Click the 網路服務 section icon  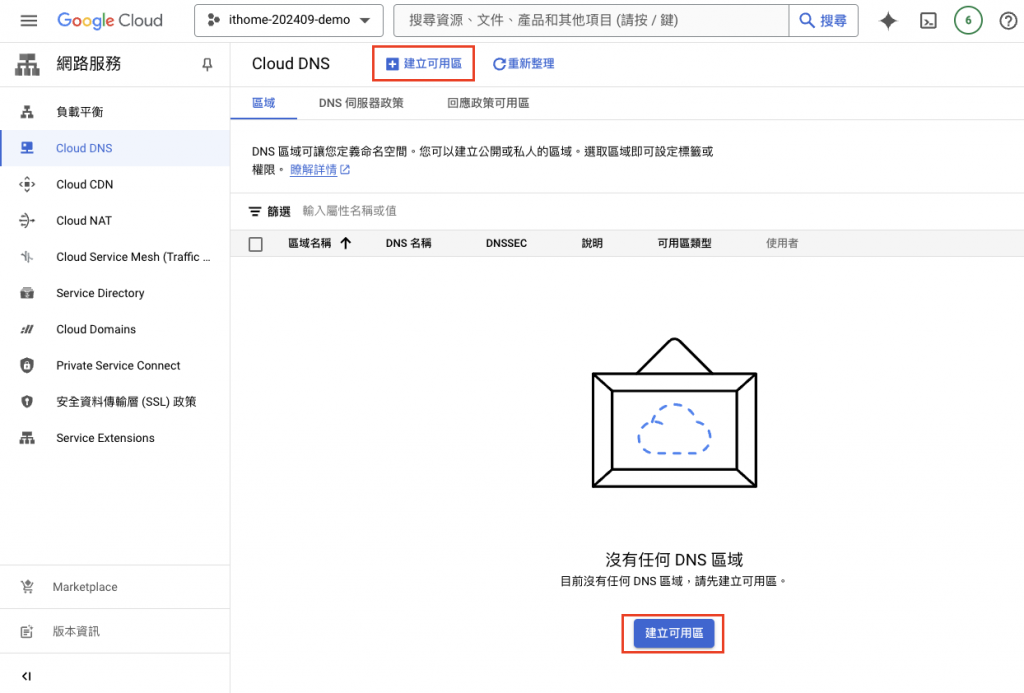27,64
